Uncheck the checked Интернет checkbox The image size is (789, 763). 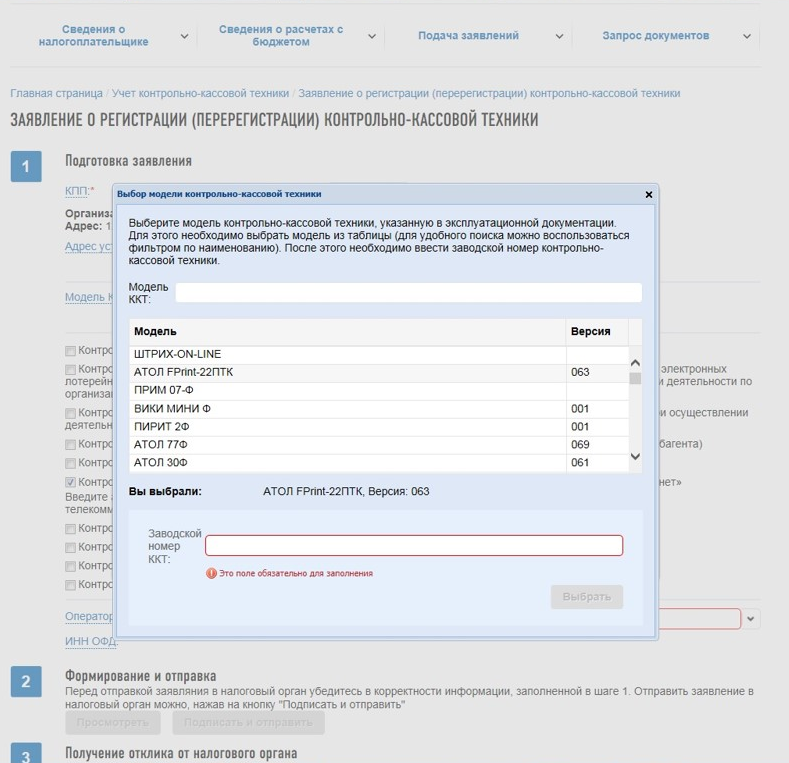click(70, 482)
